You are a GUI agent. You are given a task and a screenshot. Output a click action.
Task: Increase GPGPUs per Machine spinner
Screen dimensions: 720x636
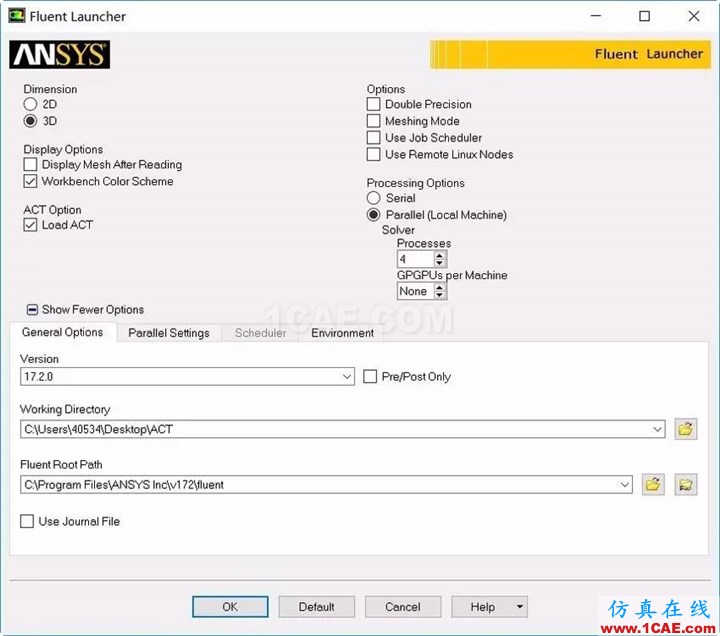point(439,287)
